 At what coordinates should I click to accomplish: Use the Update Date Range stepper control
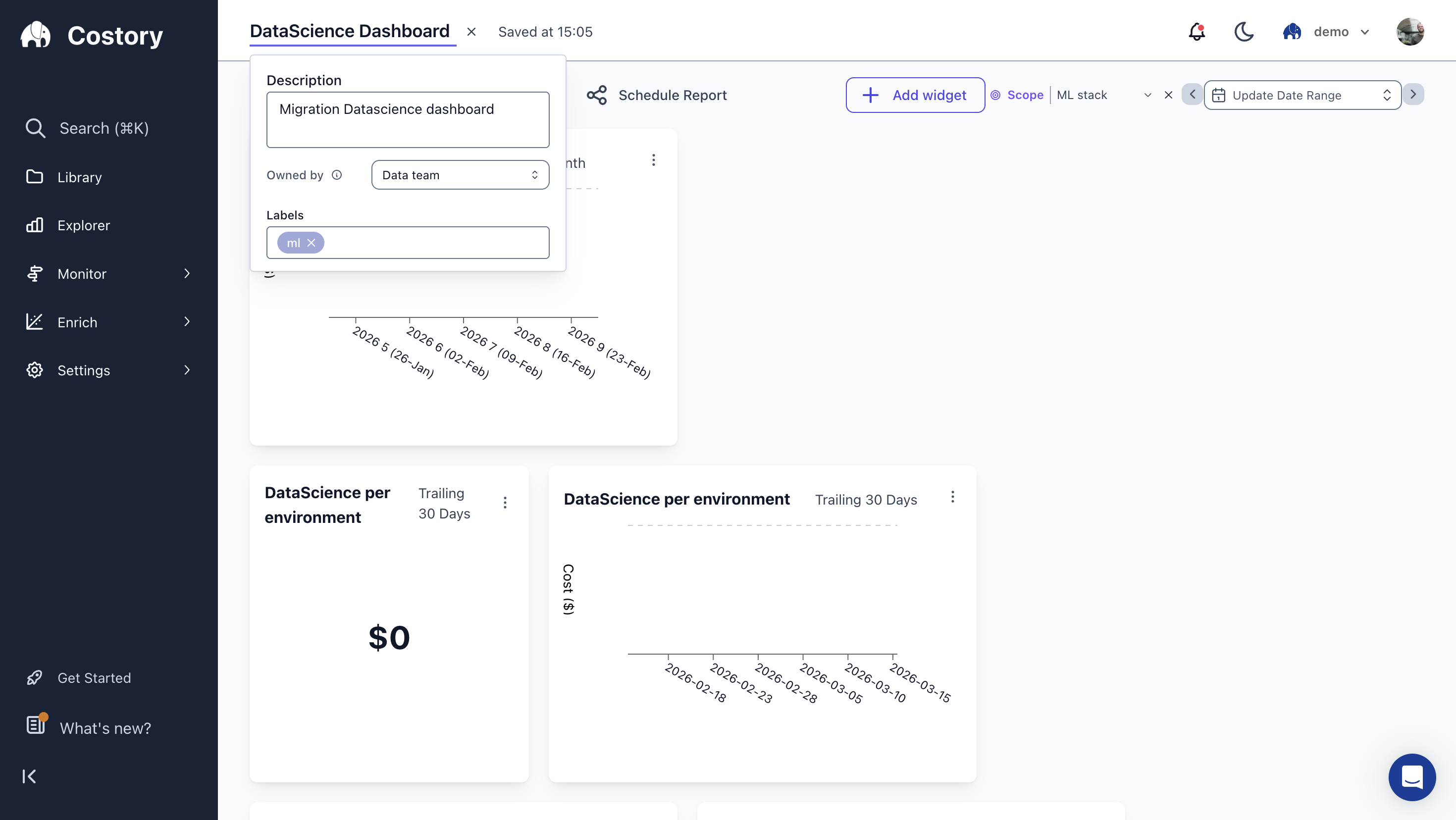pyautogui.click(x=1388, y=95)
